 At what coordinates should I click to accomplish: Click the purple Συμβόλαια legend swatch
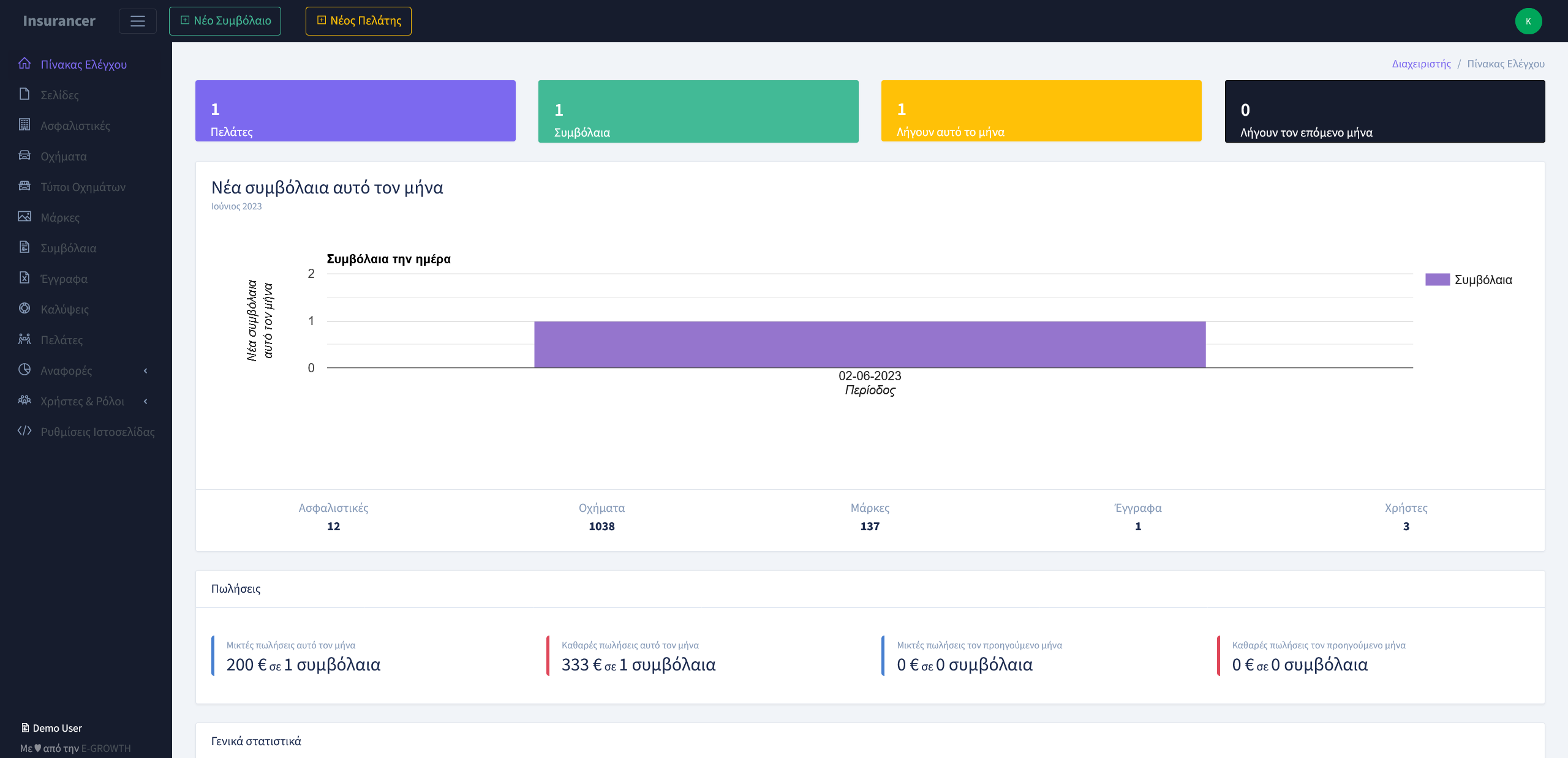[x=1437, y=280]
